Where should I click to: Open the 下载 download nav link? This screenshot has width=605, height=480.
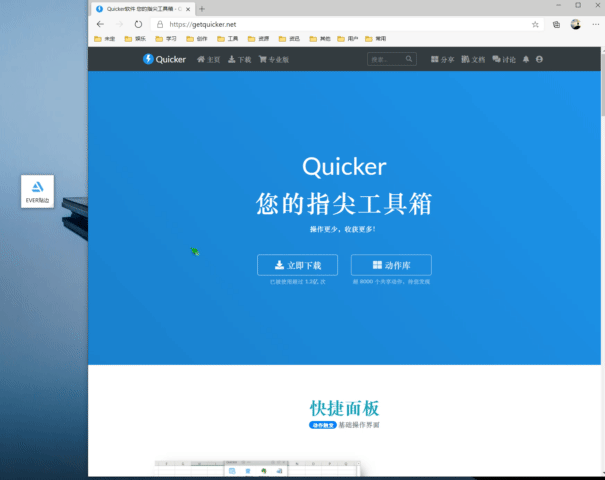(240, 59)
